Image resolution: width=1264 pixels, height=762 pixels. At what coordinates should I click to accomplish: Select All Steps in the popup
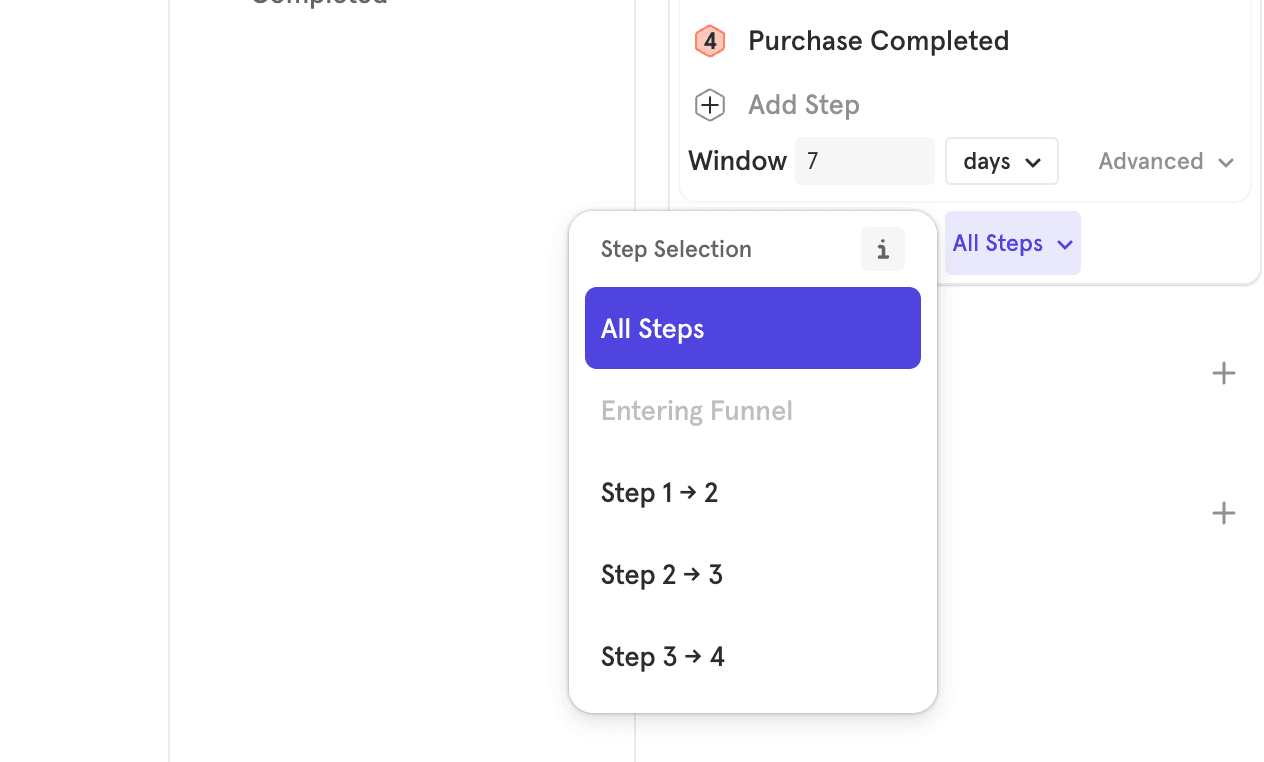coord(752,328)
